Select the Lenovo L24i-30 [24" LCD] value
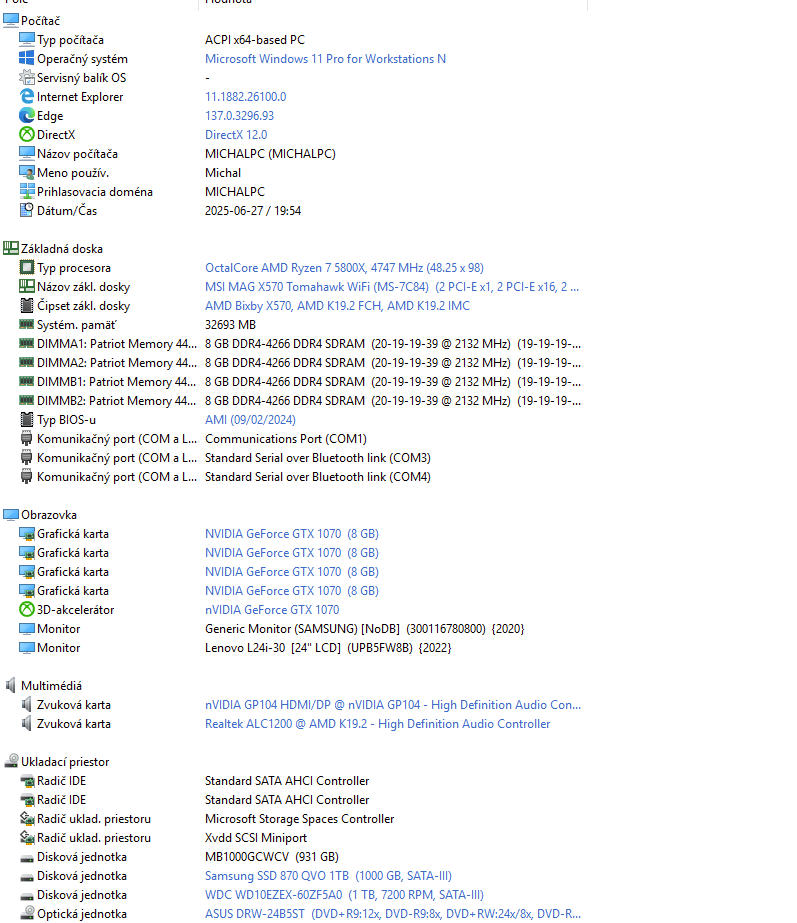Screen dimensions: 797x923 (328, 648)
